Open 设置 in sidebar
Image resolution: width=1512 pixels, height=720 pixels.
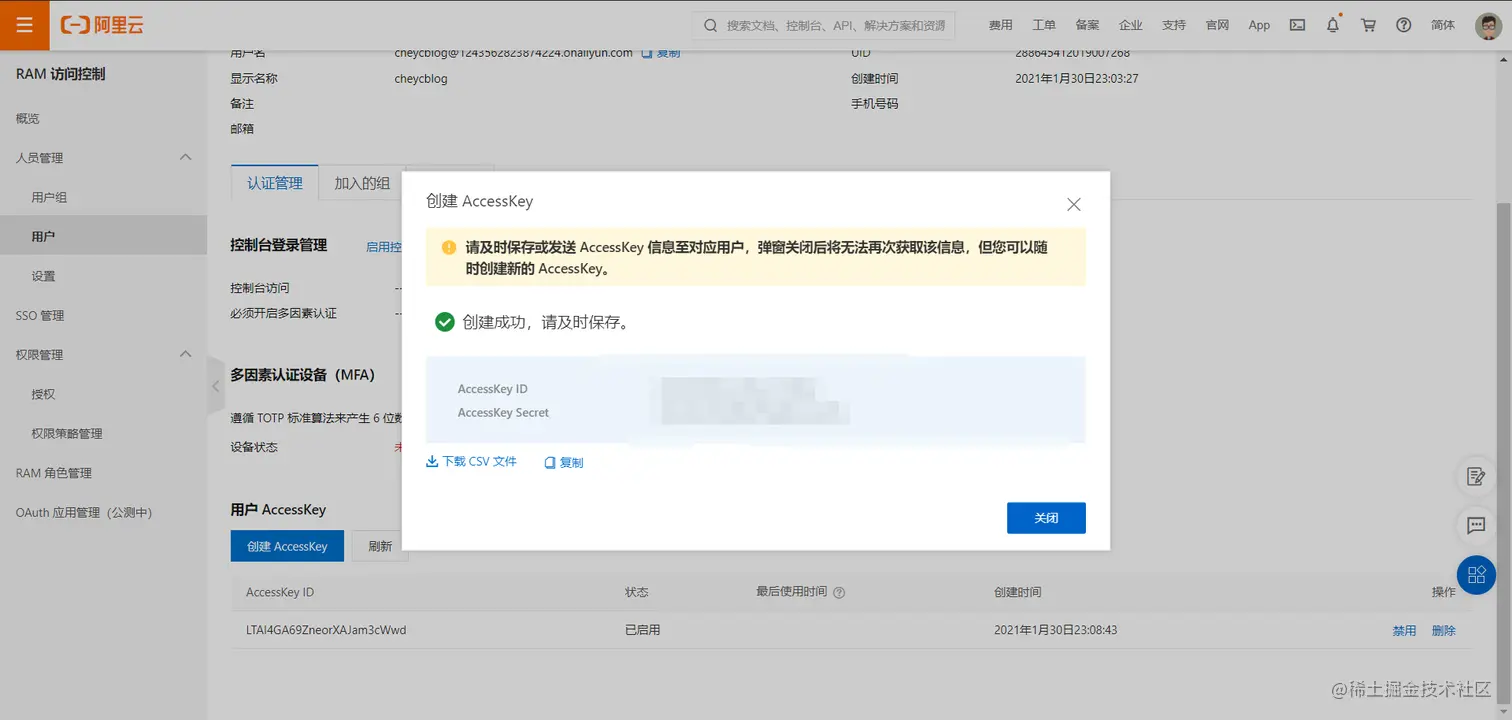click(x=43, y=276)
